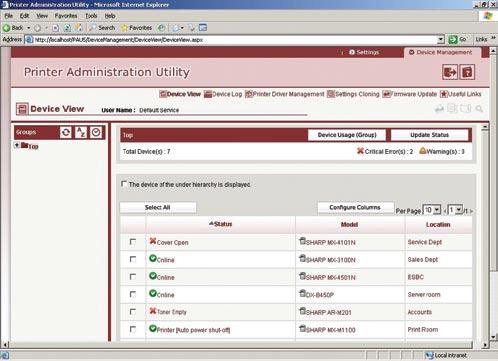Open Printer Driver Management

pyautogui.click(x=285, y=94)
